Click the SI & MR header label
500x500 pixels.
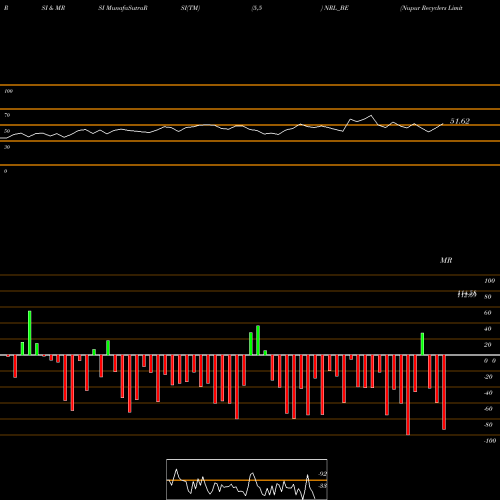coord(53,8)
